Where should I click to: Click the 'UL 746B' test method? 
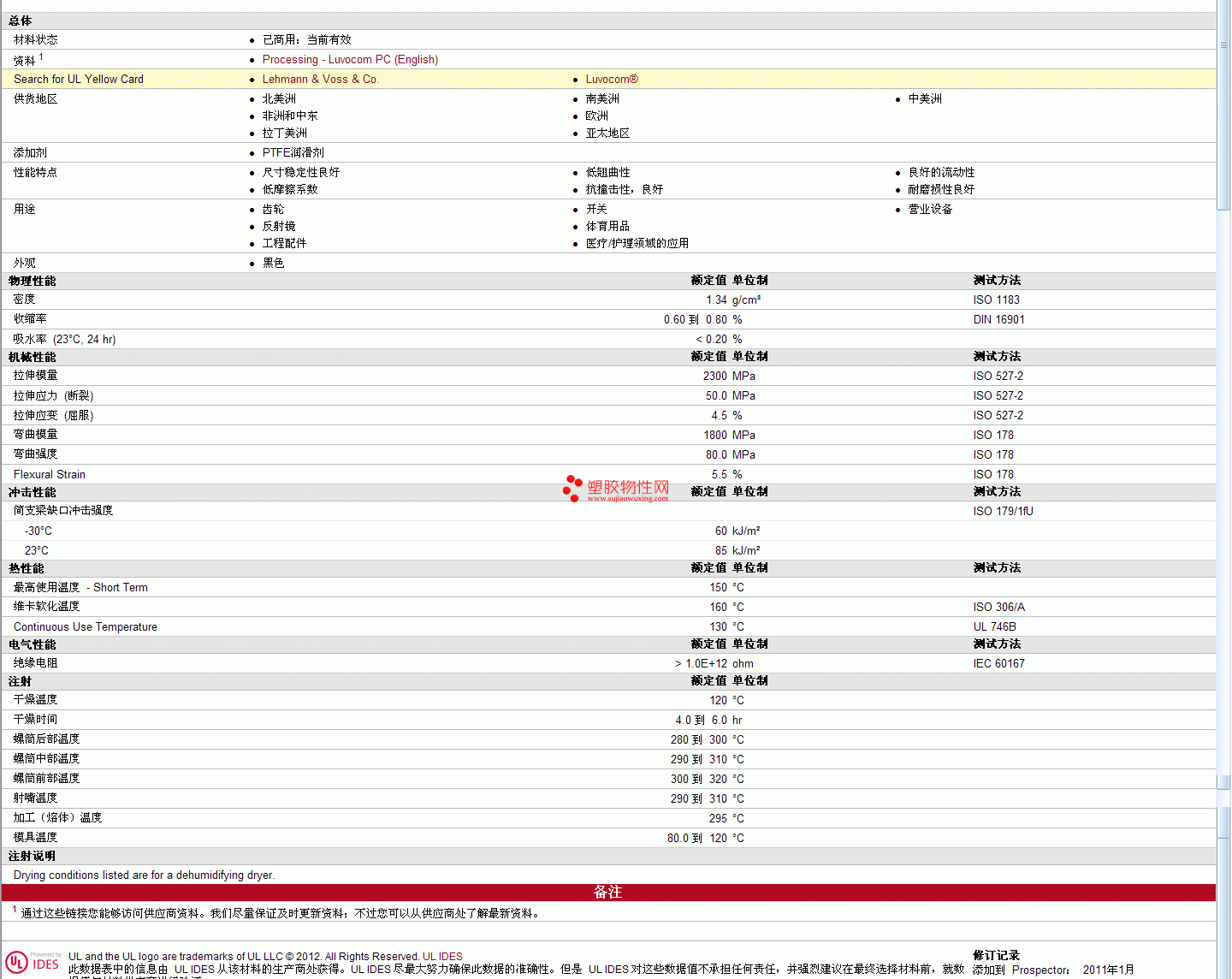[x=994, y=626]
